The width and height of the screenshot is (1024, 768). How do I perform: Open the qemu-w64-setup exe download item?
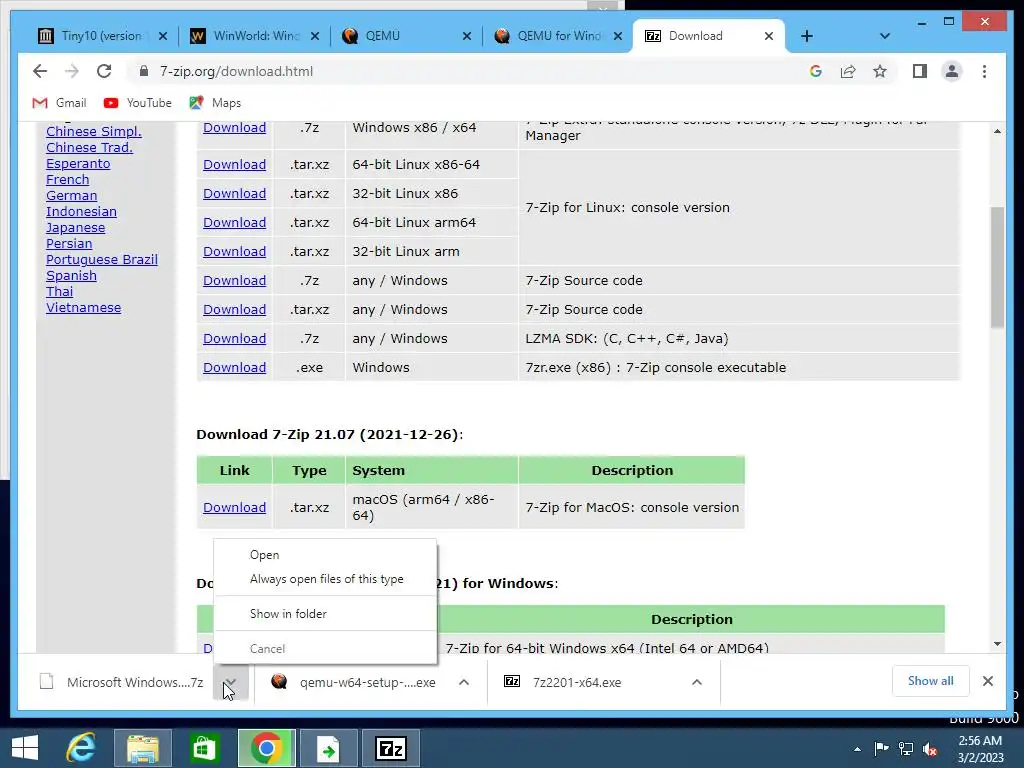354,682
